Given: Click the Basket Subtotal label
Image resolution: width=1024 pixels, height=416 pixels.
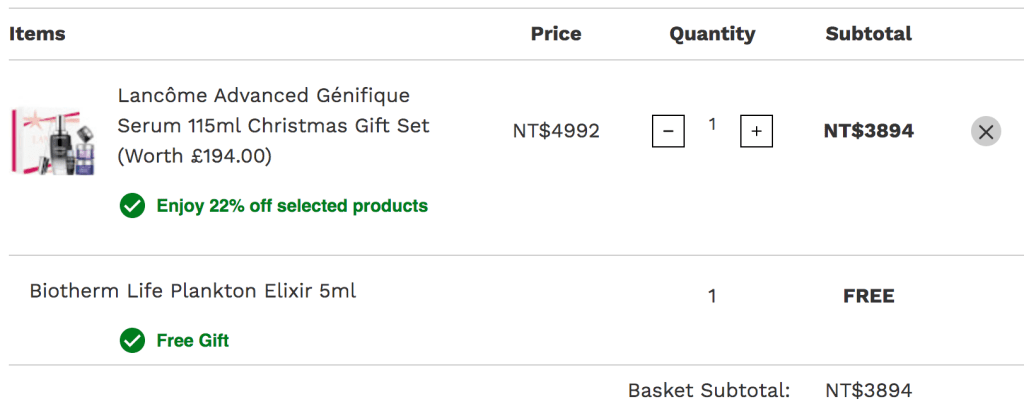Looking at the screenshot, I should click(x=709, y=391).
